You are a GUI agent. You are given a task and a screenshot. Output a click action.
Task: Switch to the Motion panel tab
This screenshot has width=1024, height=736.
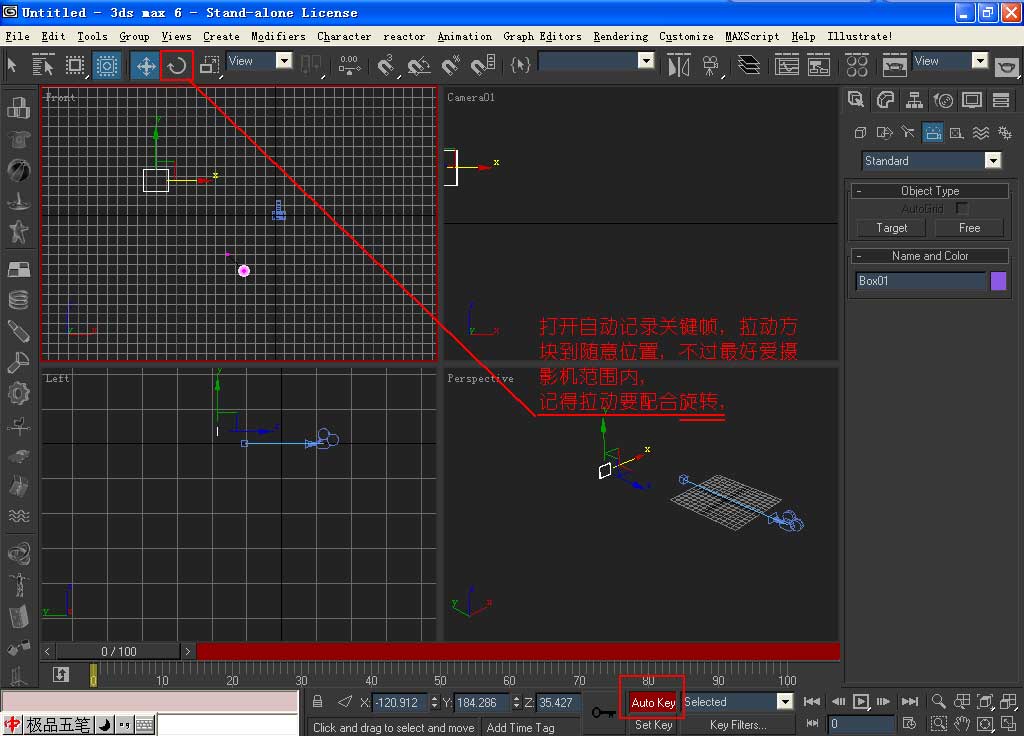943,100
